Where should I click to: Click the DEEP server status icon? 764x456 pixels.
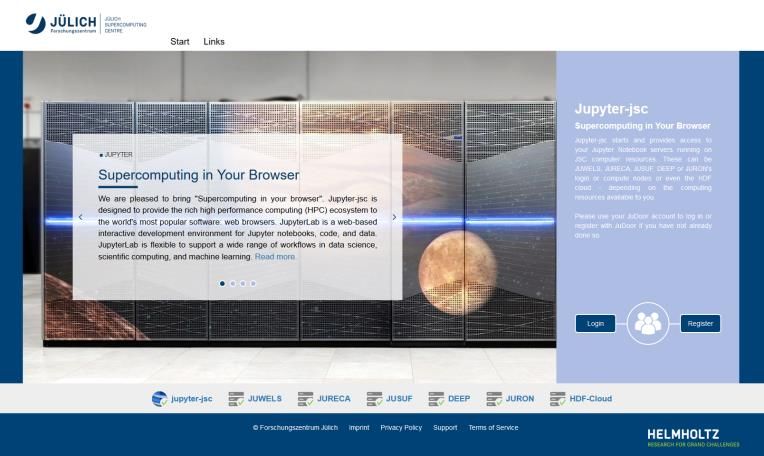(x=437, y=399)
